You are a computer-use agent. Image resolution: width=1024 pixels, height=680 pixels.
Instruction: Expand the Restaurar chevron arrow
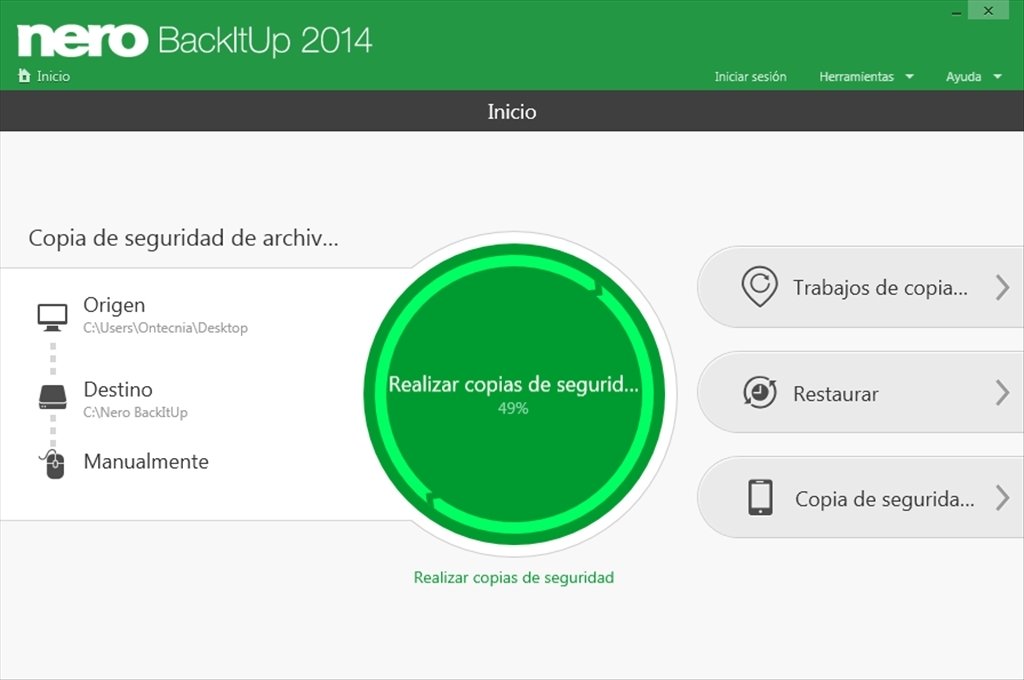pyautogui.click(x=1002, y=393)
